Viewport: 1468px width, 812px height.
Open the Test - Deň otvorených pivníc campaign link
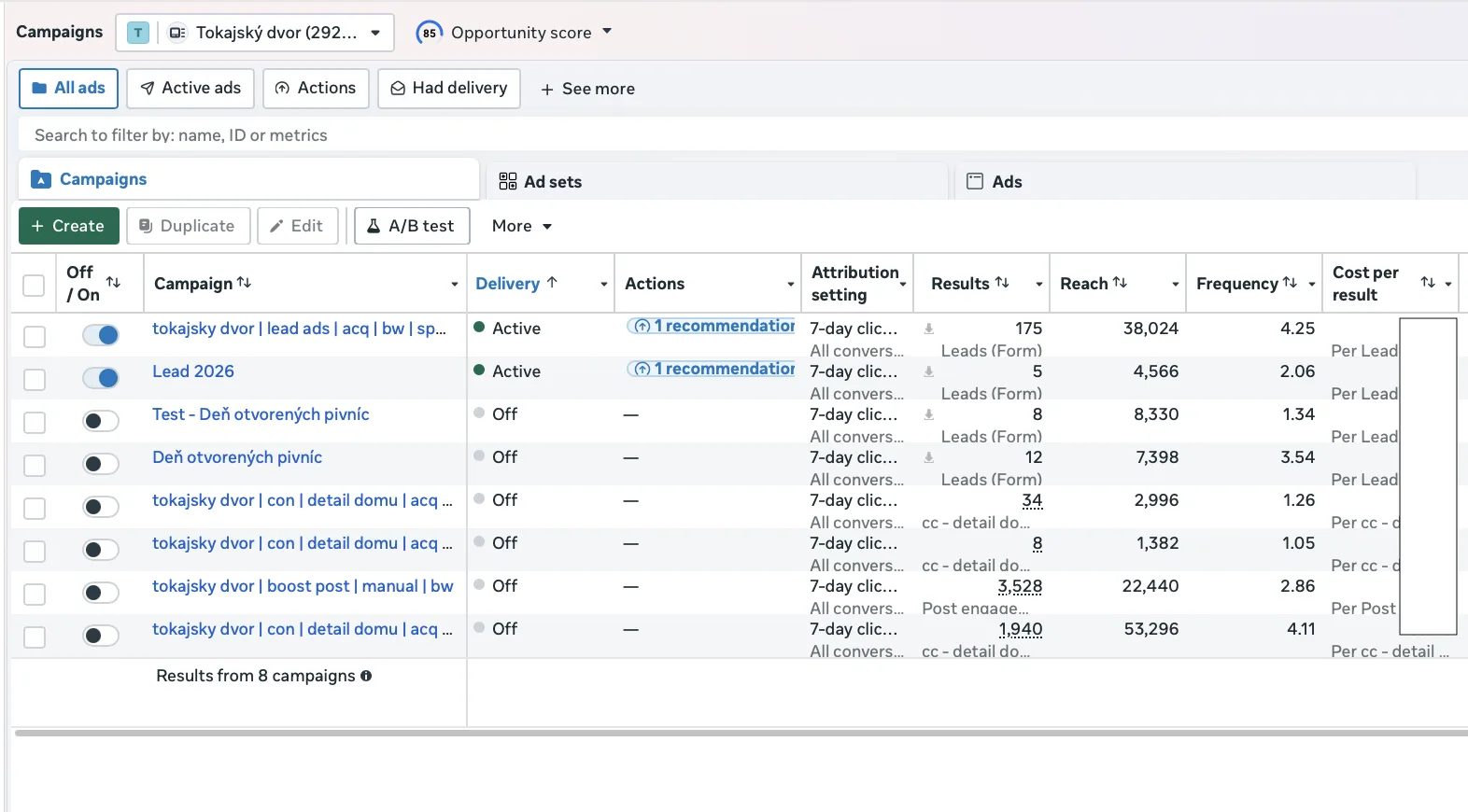[x=261, y=414]
